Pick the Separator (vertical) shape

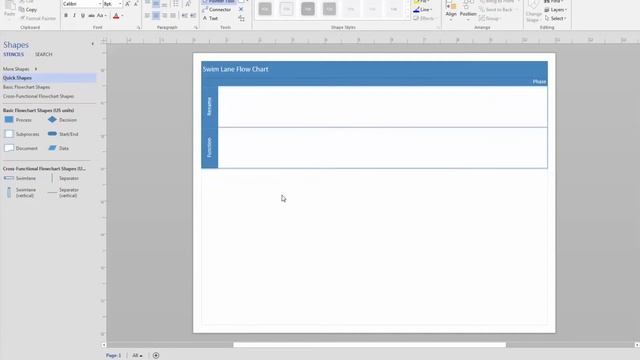(x=63, y=193)
